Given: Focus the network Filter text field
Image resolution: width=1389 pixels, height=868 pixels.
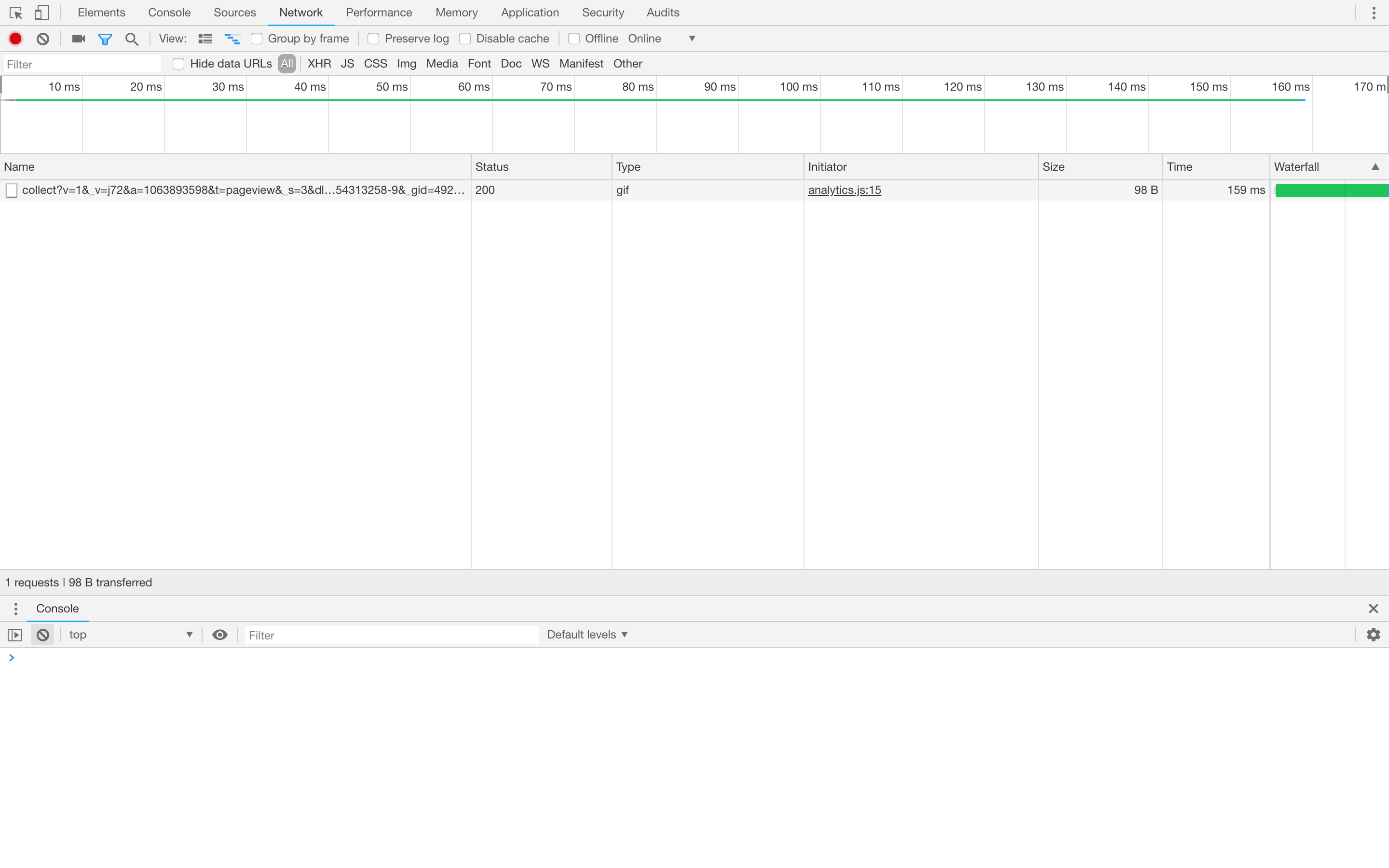Looking at the screenshot, I should click(82, 64).
